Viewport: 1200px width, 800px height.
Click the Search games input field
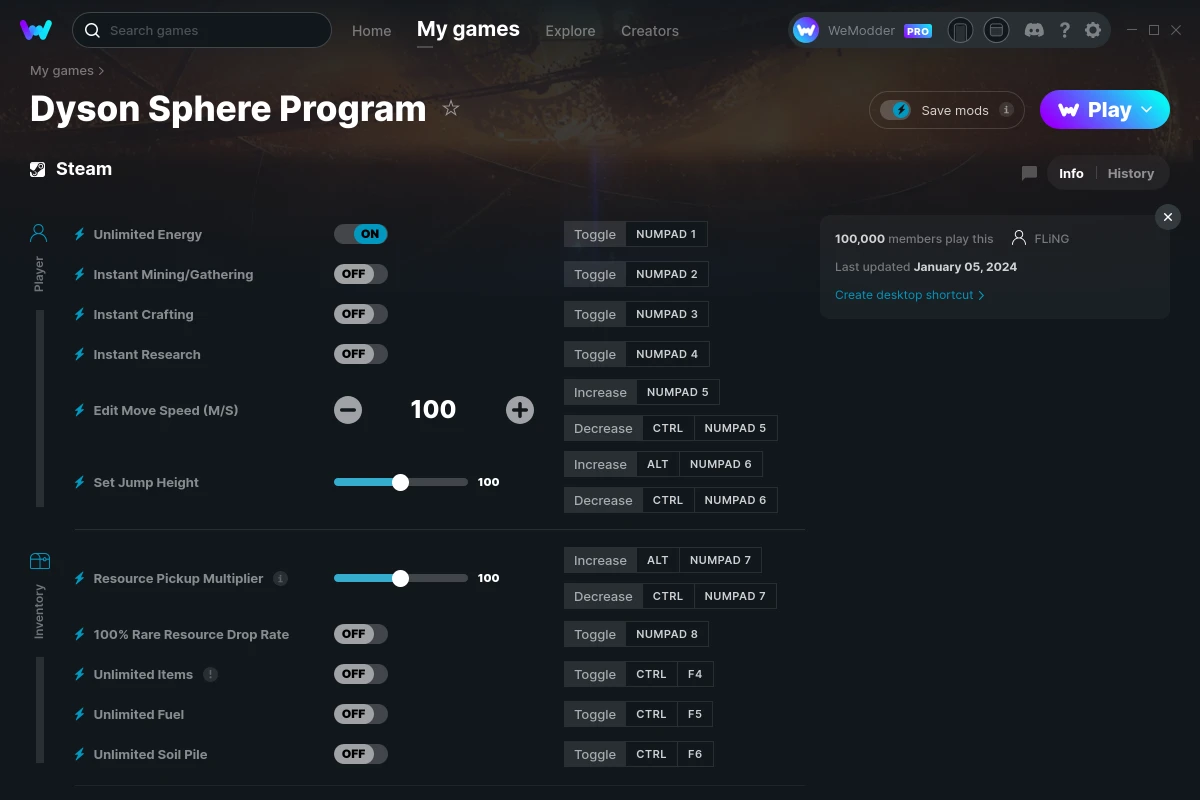coord(200,30)
